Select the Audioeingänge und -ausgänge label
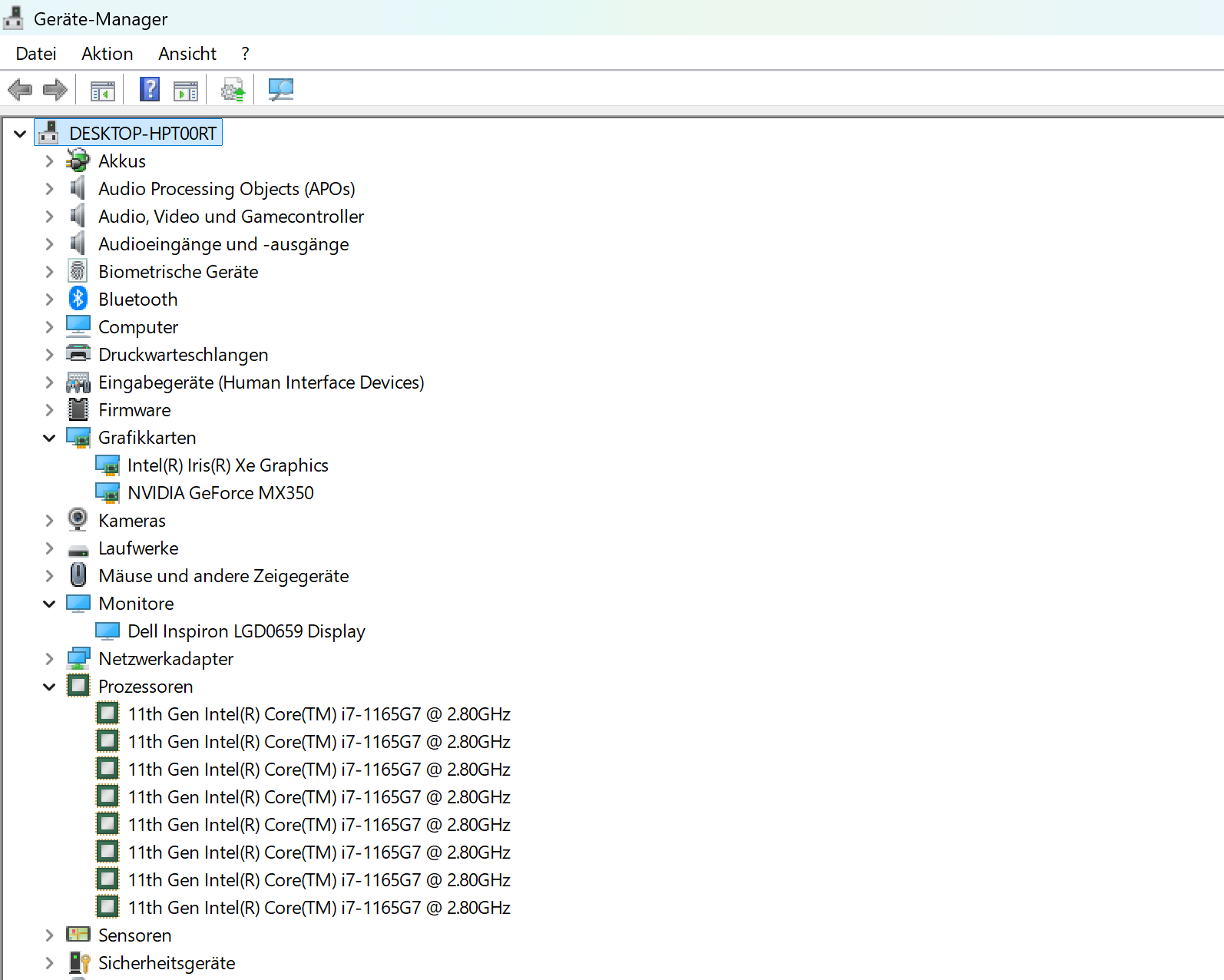The height and width of the screenshot is (980, 1224). [223, 244]
